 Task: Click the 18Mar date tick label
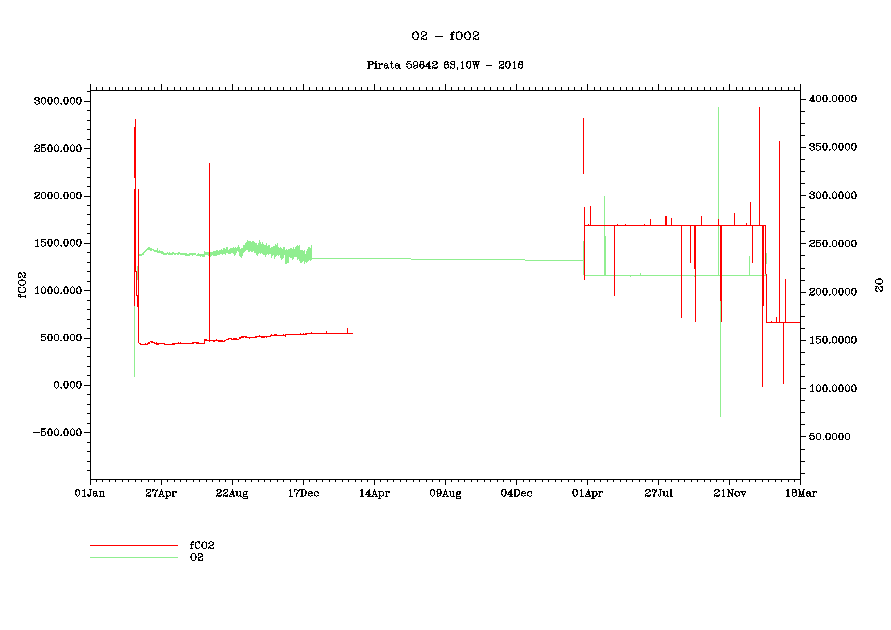799,493
